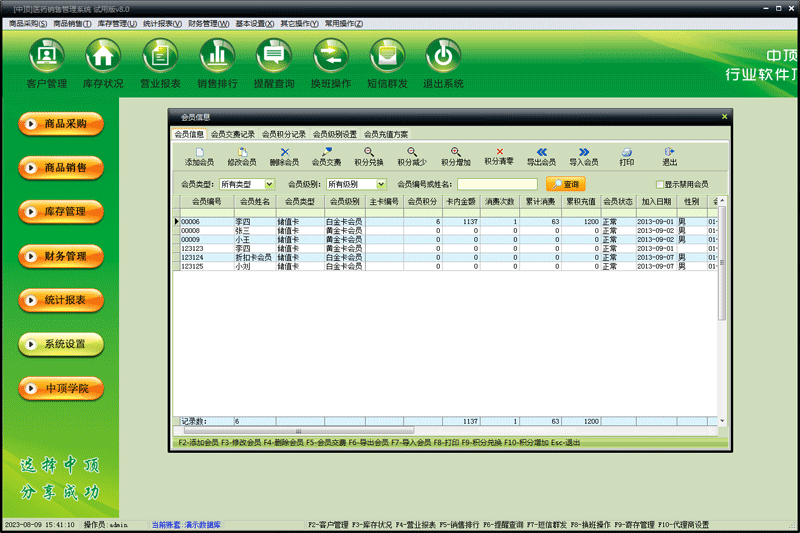800x533 pixels.
Task: Open 提醒查询 reminder query icon
Action: pyautogui.click(x=274, y=64)
